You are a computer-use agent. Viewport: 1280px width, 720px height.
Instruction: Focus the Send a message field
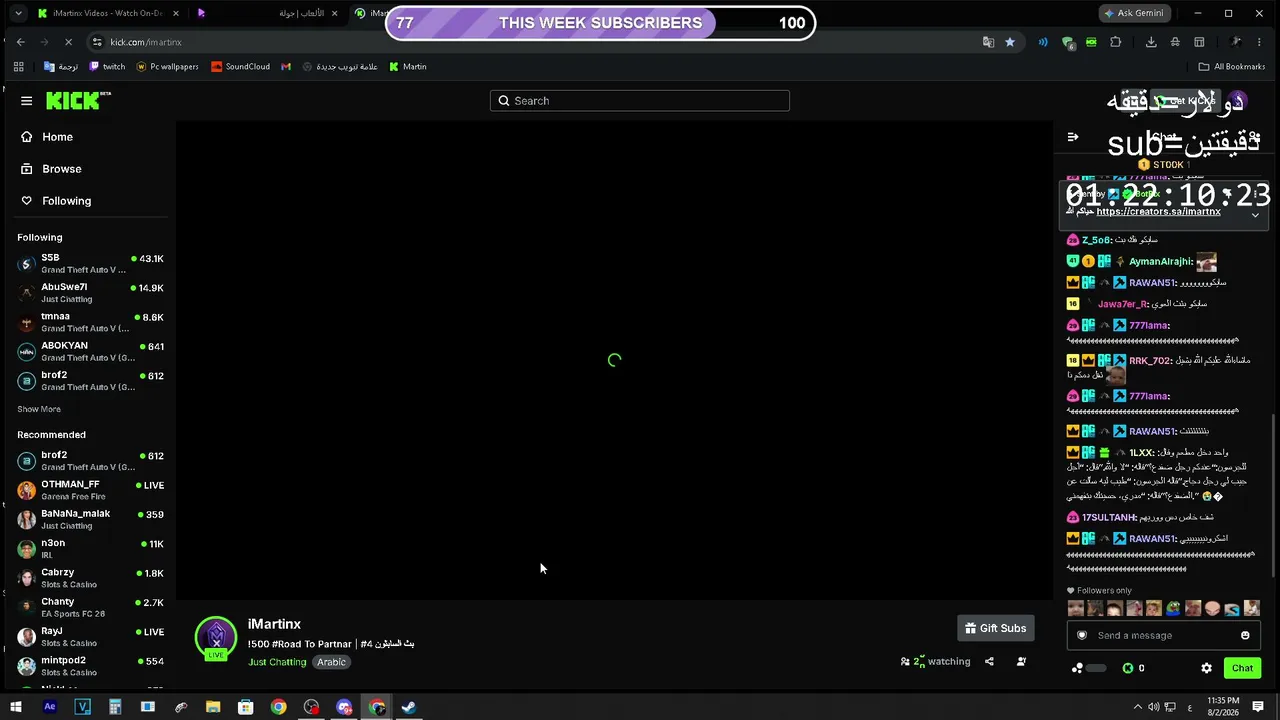(1163, 635)
